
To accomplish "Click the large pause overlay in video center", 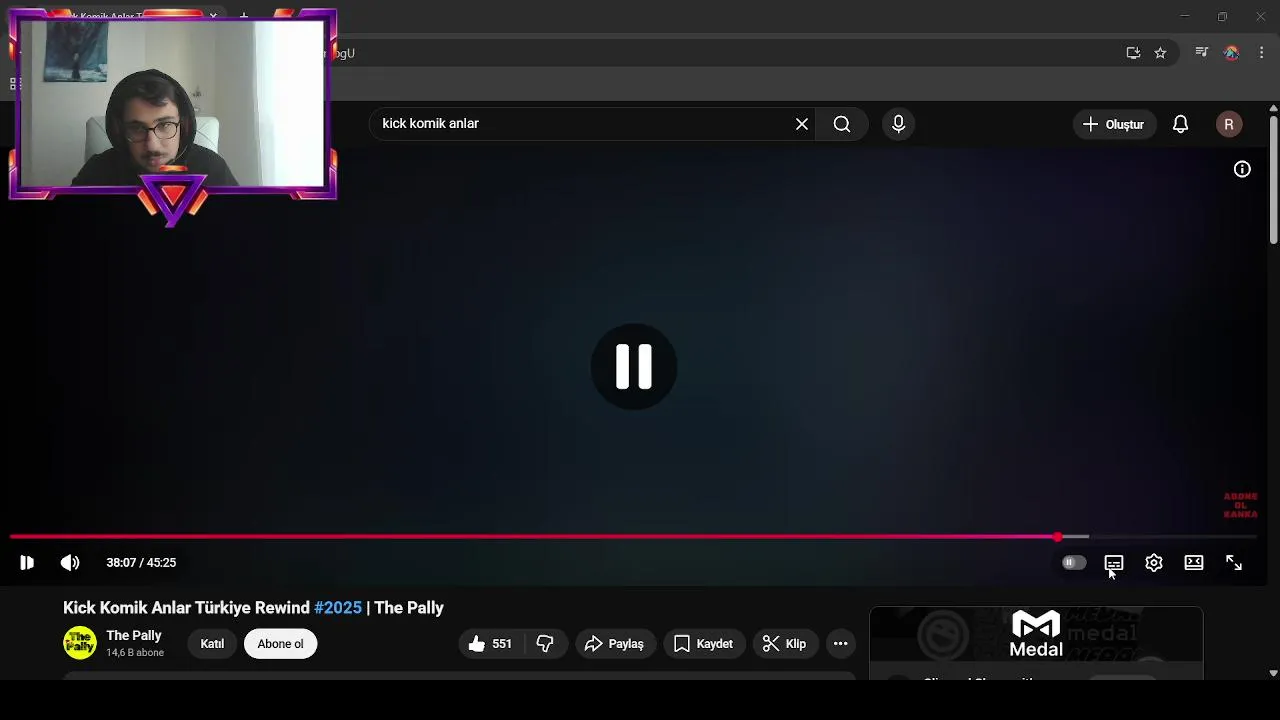I will [634, 367].
